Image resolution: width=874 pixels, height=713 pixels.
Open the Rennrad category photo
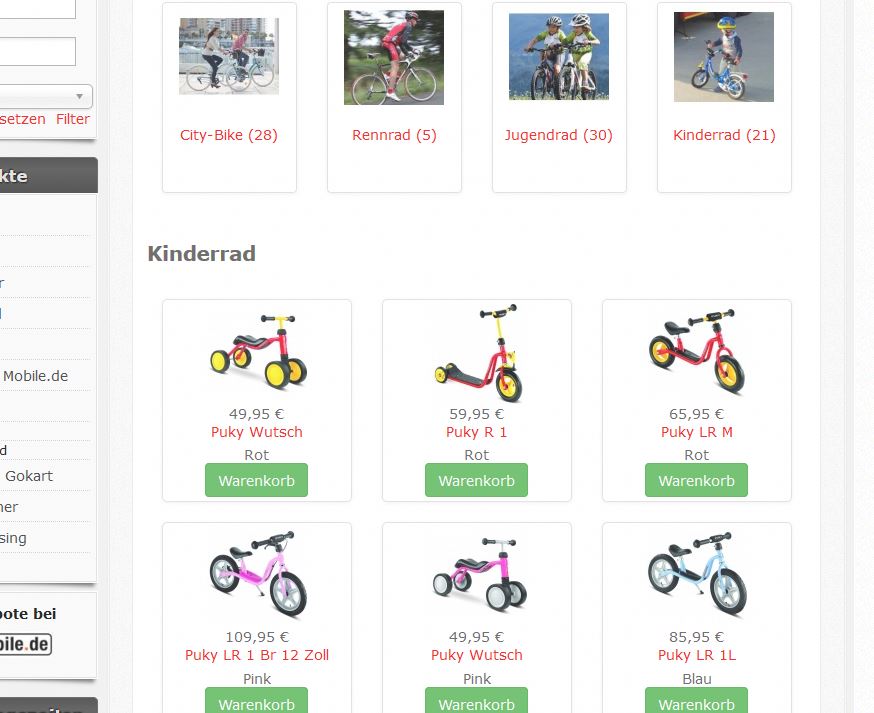[x=394, y=57]
